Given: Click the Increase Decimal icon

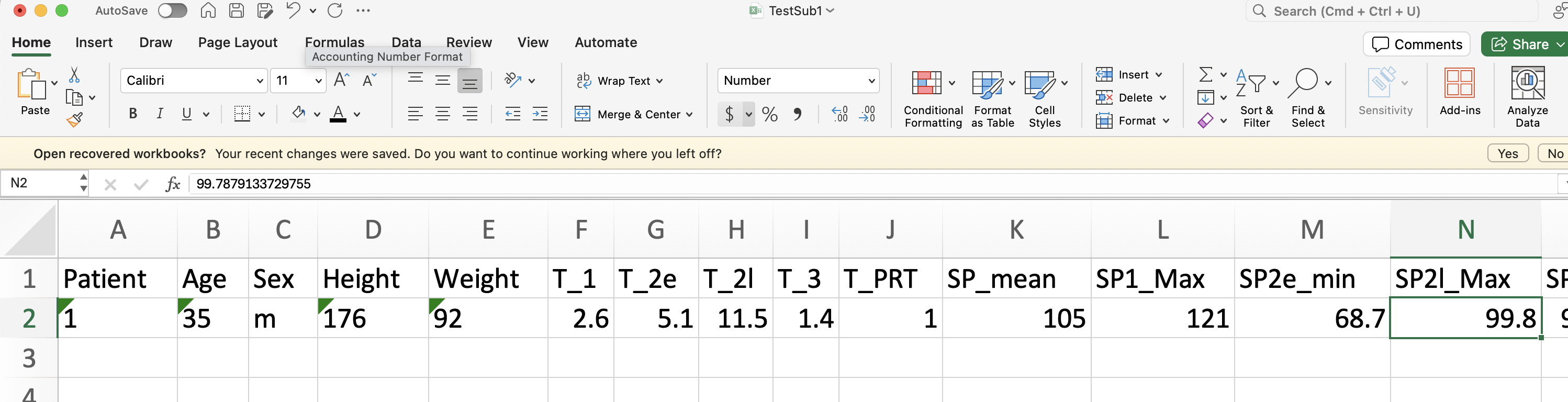Looking at the screenshot, I should pyautogui.click(x=839, y=115).
